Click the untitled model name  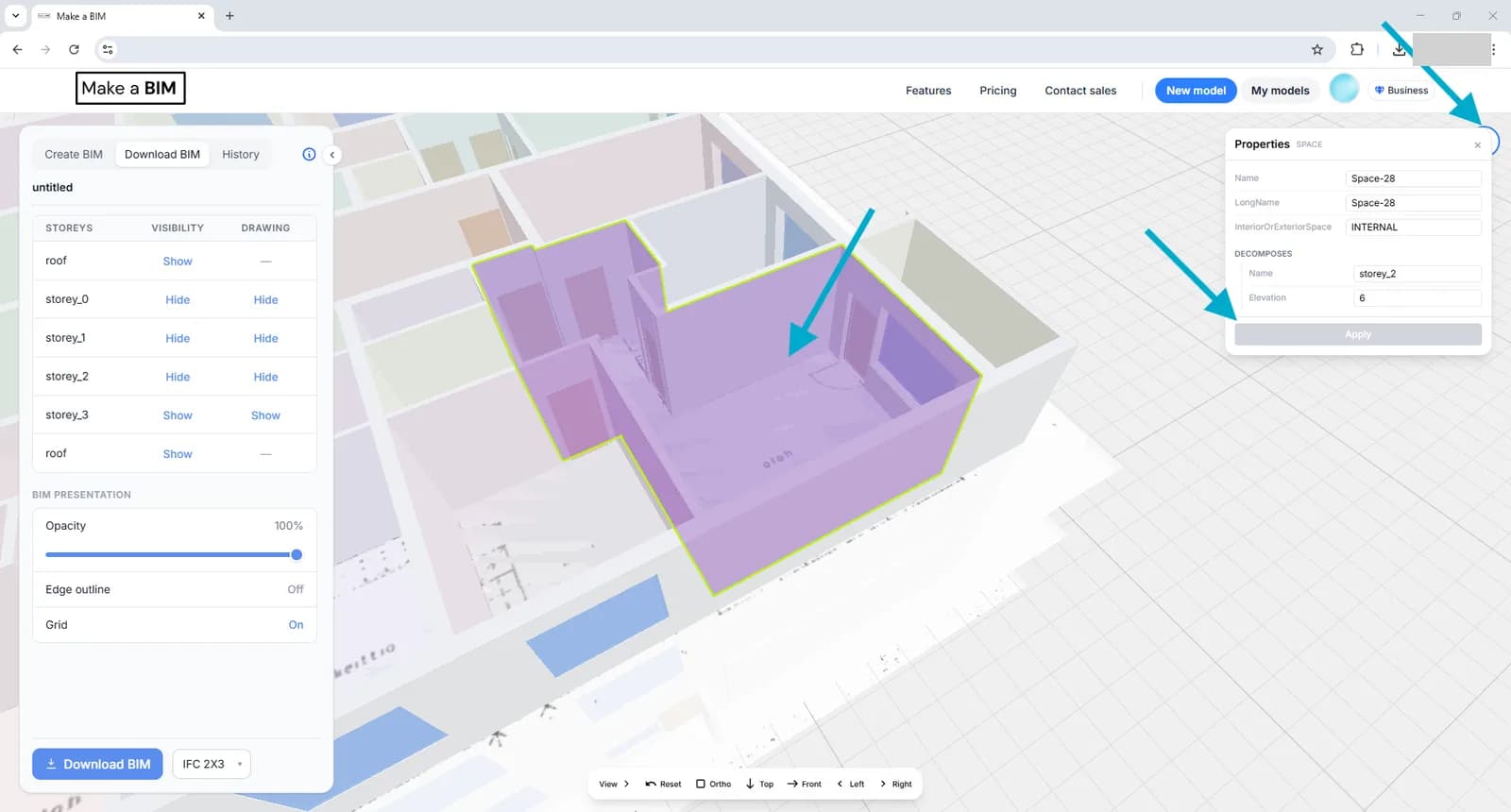click(53, 187)
